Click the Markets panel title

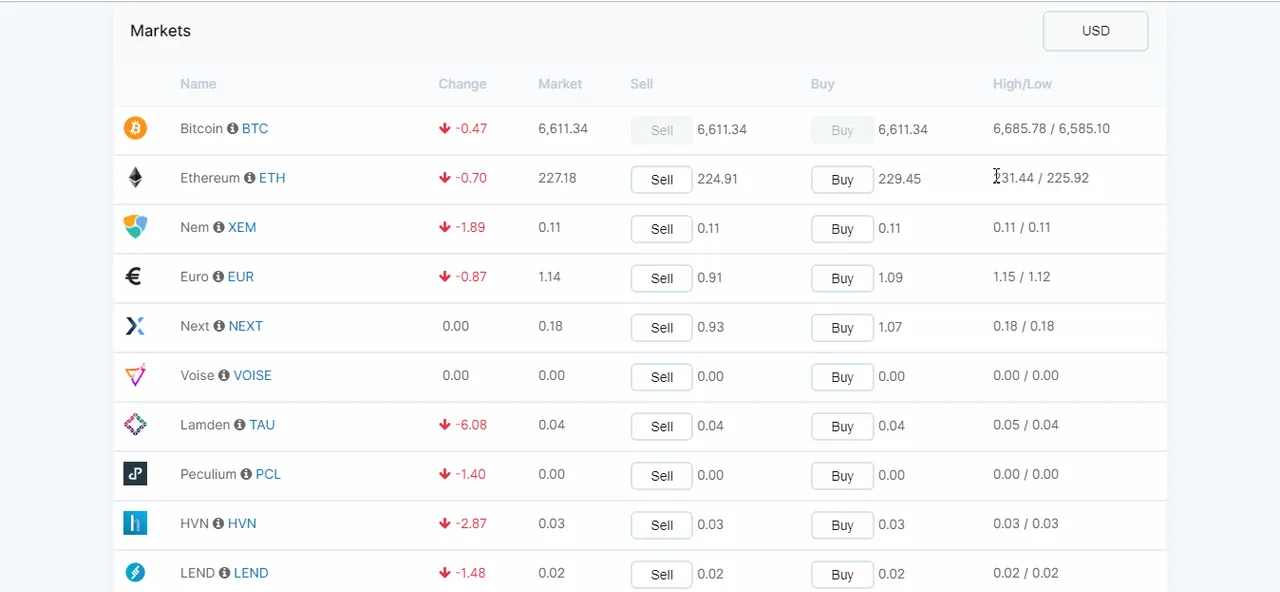160,31
